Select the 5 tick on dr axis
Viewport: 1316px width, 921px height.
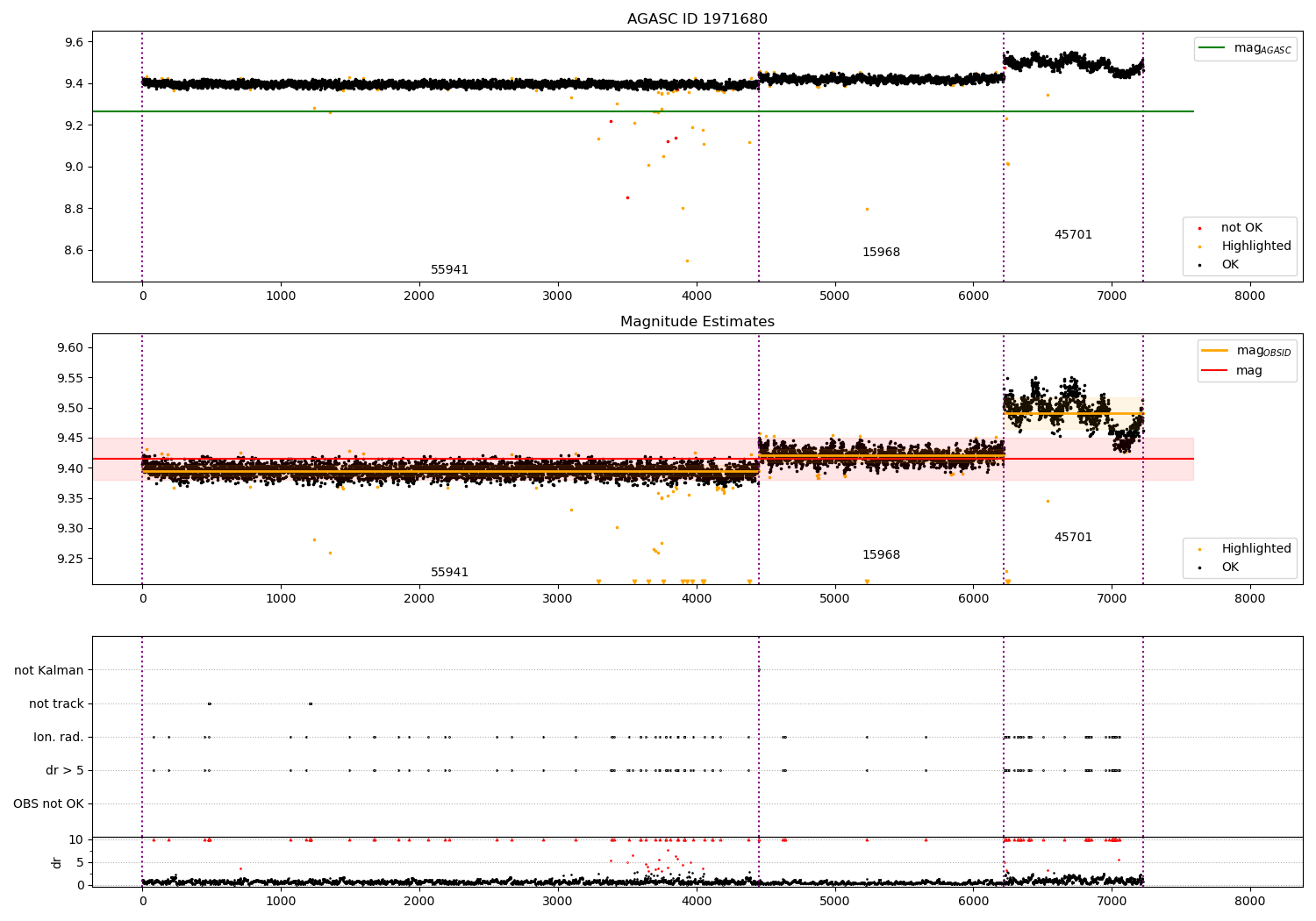tap(80, 863)
